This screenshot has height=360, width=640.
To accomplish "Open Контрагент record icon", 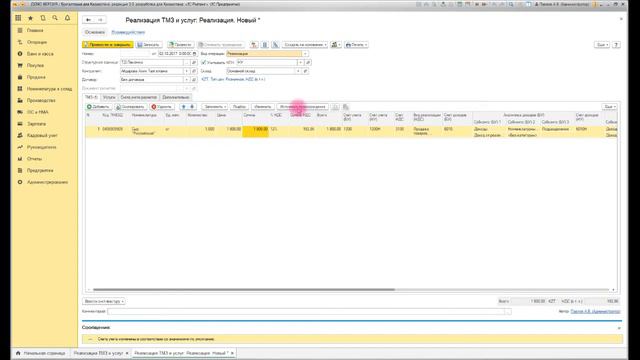I will click(x=194, y=71).
